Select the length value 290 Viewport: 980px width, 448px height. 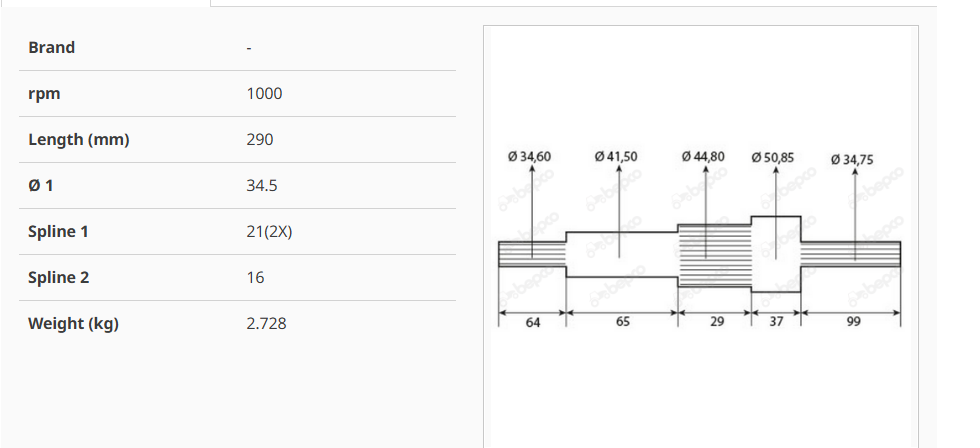coord(259,139)
